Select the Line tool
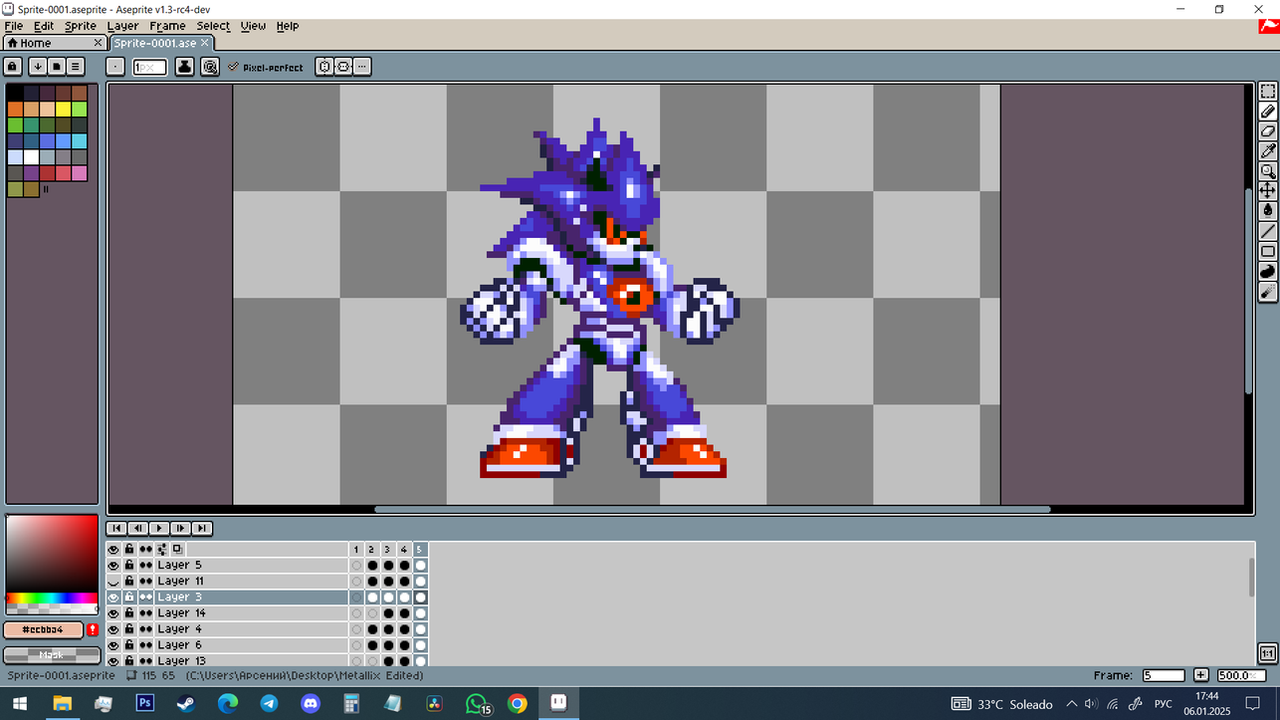Image resolution: width=1280 pixels, height=720 pixels. [x=1268, y=231]
